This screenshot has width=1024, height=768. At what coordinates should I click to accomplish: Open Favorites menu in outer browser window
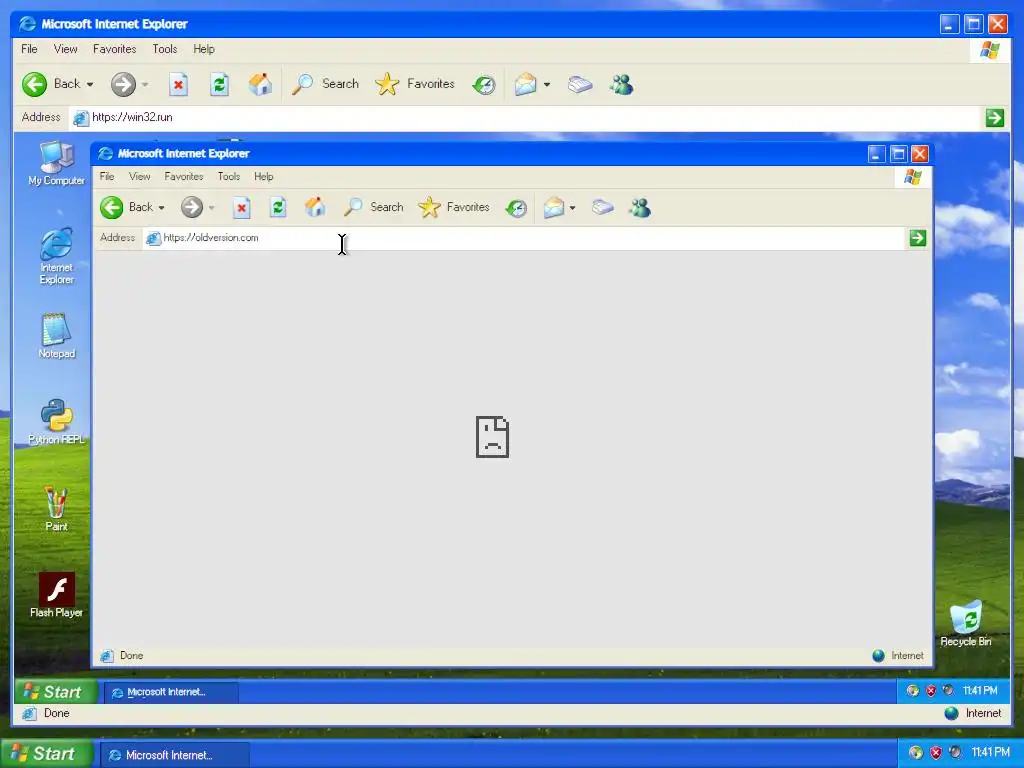coord(114,49)
